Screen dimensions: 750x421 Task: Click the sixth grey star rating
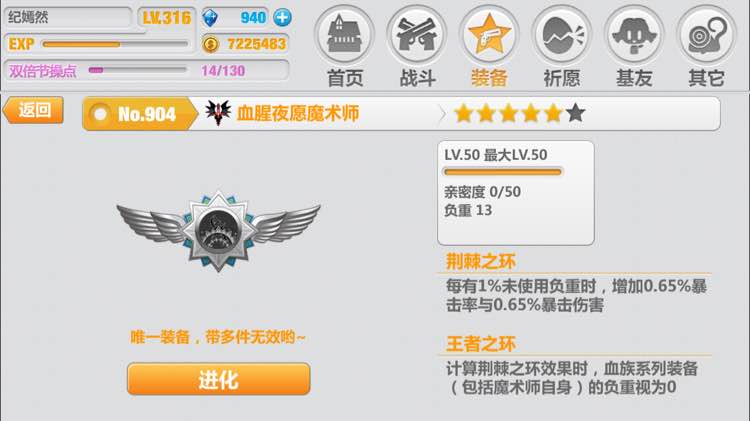coord(575,113)
